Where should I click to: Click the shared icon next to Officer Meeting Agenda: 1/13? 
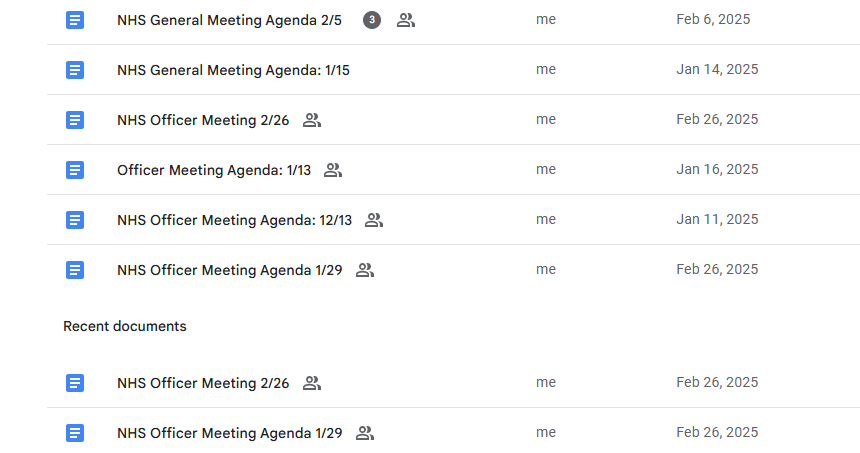[x=333, y=170]
